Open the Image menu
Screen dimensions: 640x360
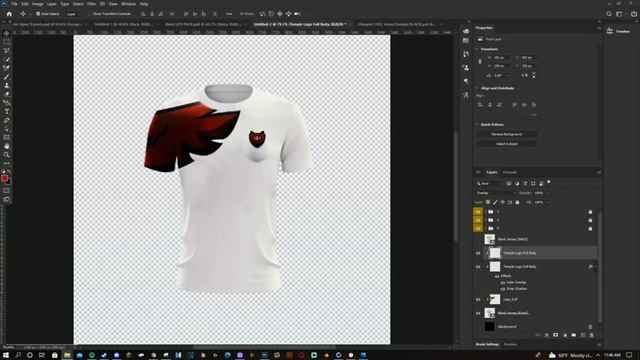(x=37, y=4)
